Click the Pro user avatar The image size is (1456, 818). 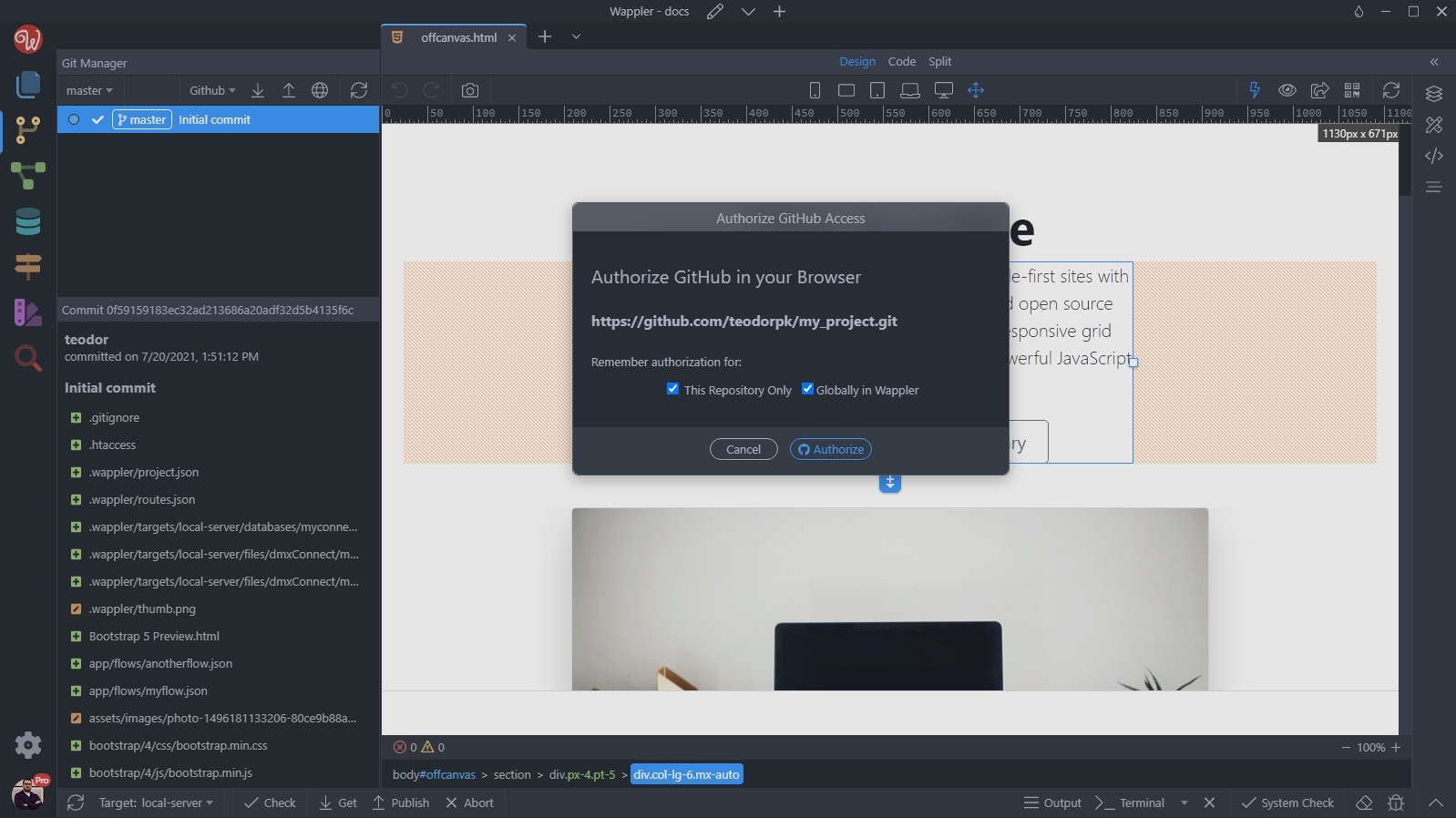coord(28,793)
